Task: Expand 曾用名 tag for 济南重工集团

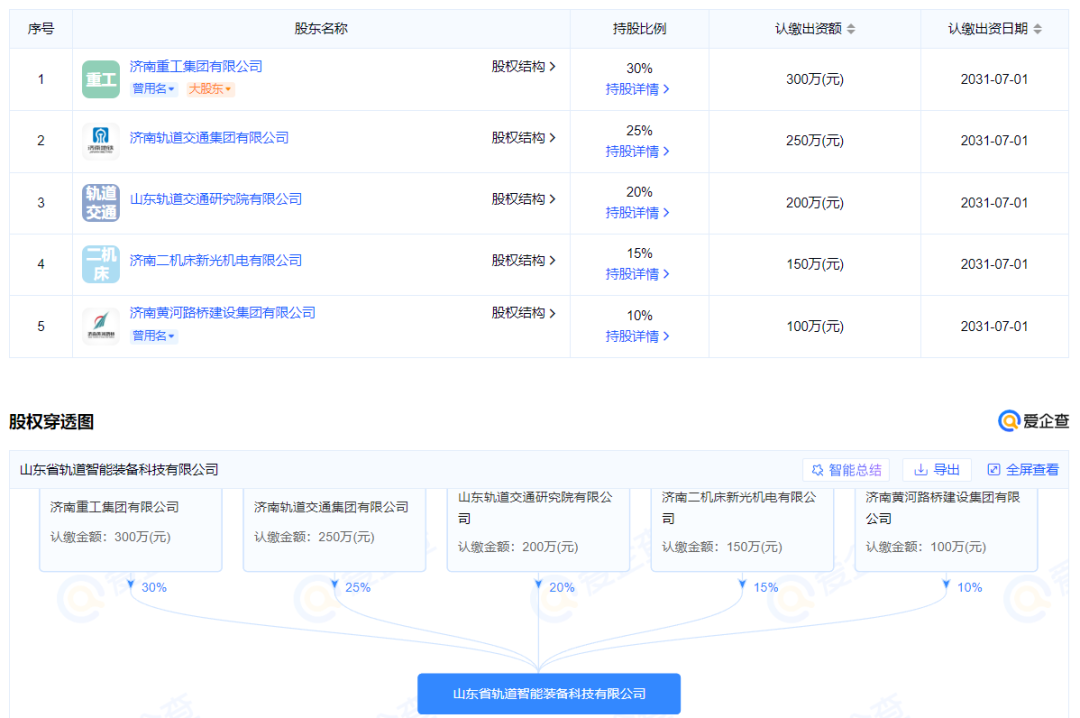Action: tap(154, 89)
